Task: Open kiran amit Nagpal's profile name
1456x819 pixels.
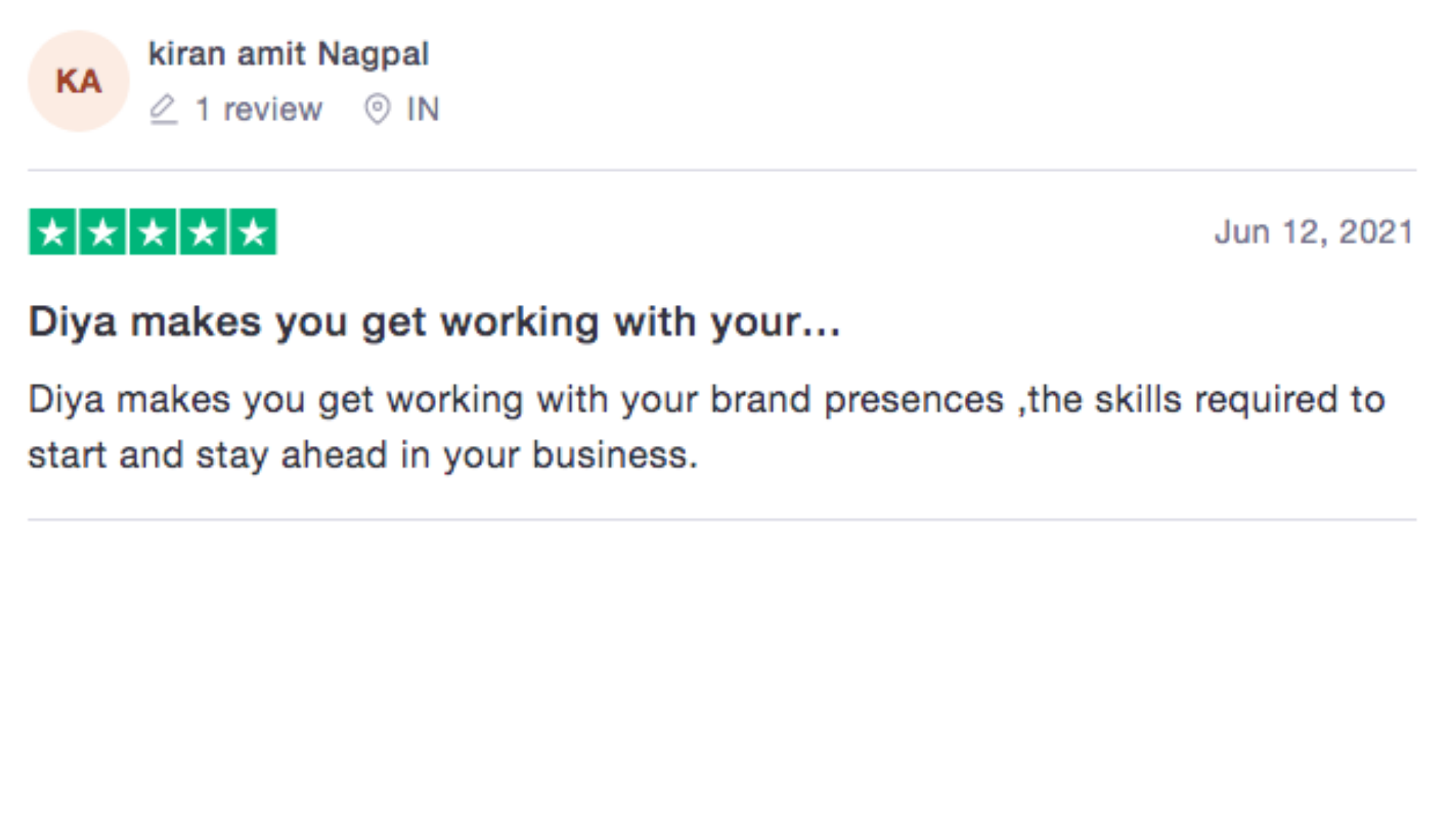Action: 288,55
